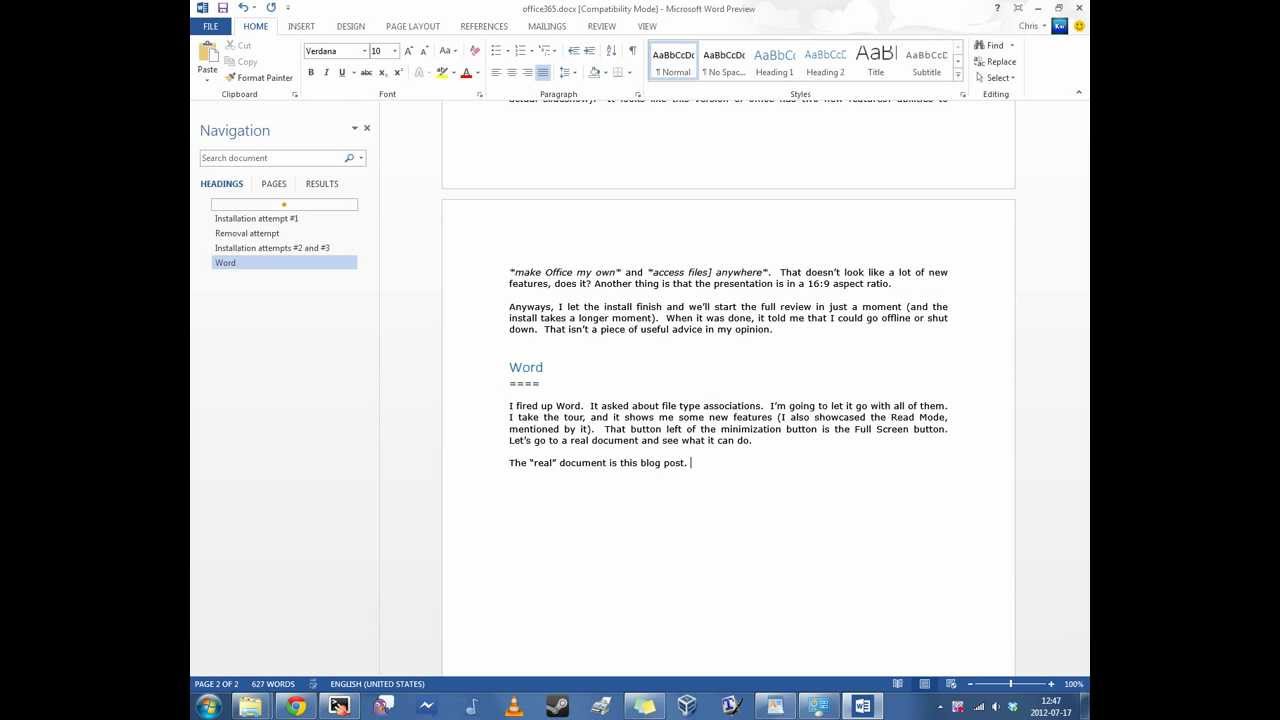Adjust the zoom slider
The height and width of the screenshot is (720, 1280).
pos(1011,684)
